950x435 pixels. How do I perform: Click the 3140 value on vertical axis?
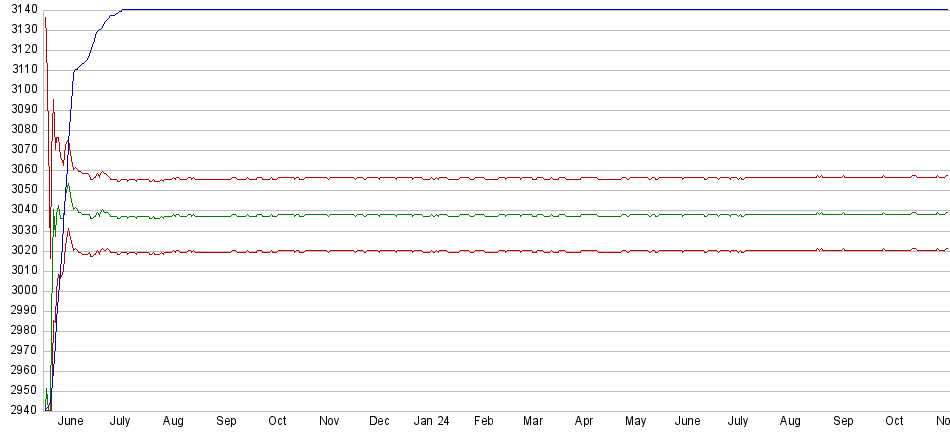[19, 9]
